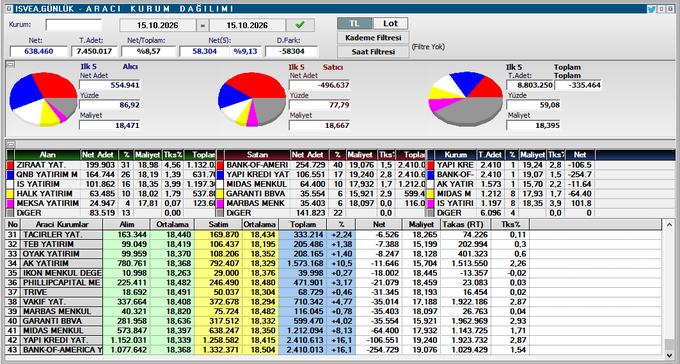Click the D.Fark value -58304

[x=291, y=51]
